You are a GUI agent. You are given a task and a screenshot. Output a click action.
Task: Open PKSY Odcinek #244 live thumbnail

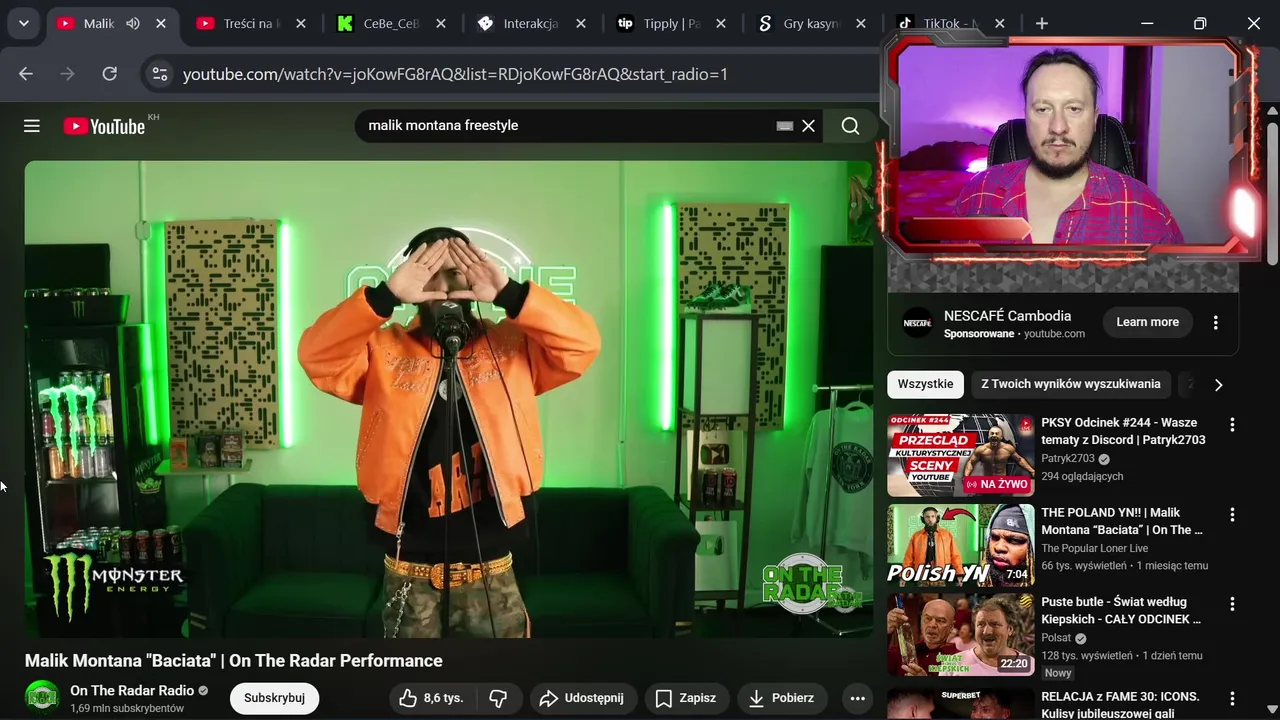(x=961, y=455)
